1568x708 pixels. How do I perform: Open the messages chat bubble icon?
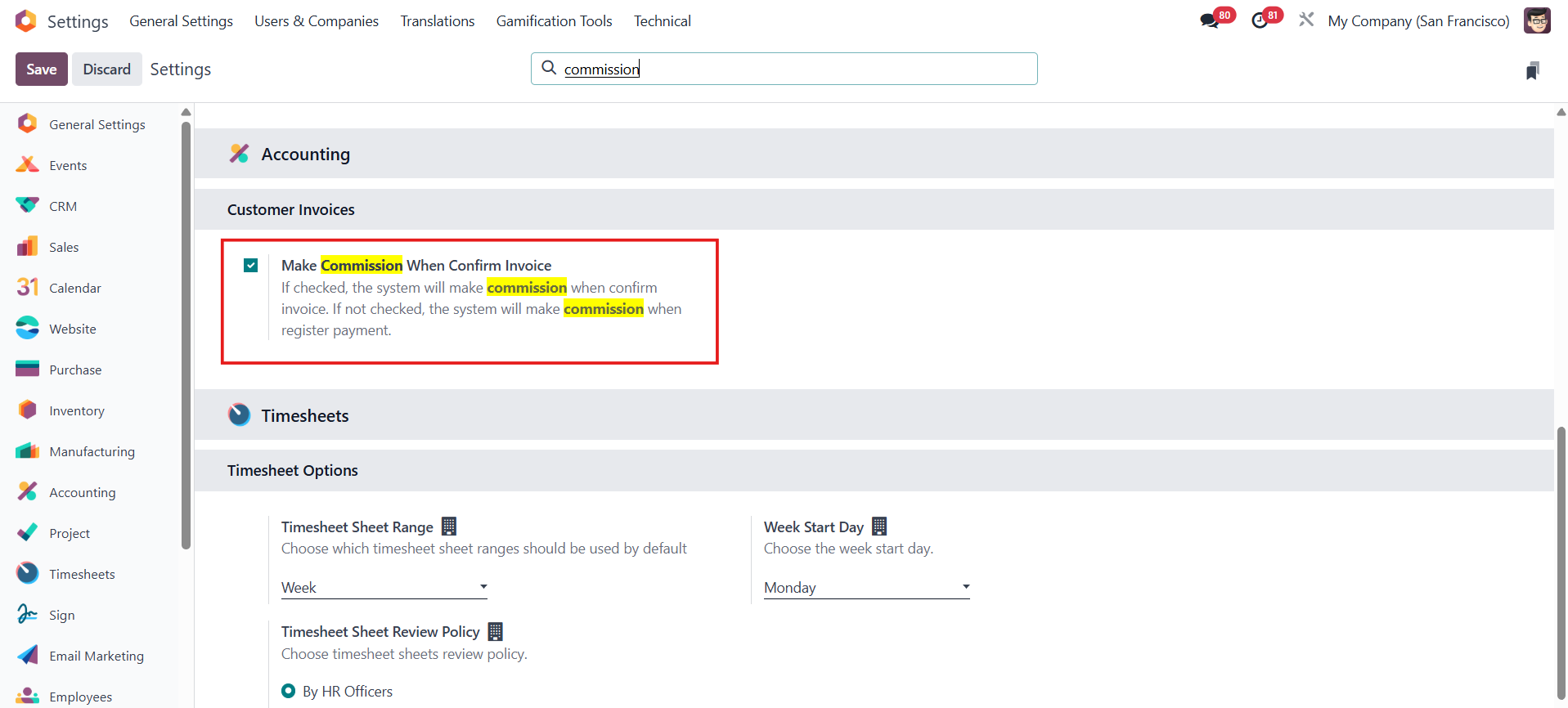1210,21
